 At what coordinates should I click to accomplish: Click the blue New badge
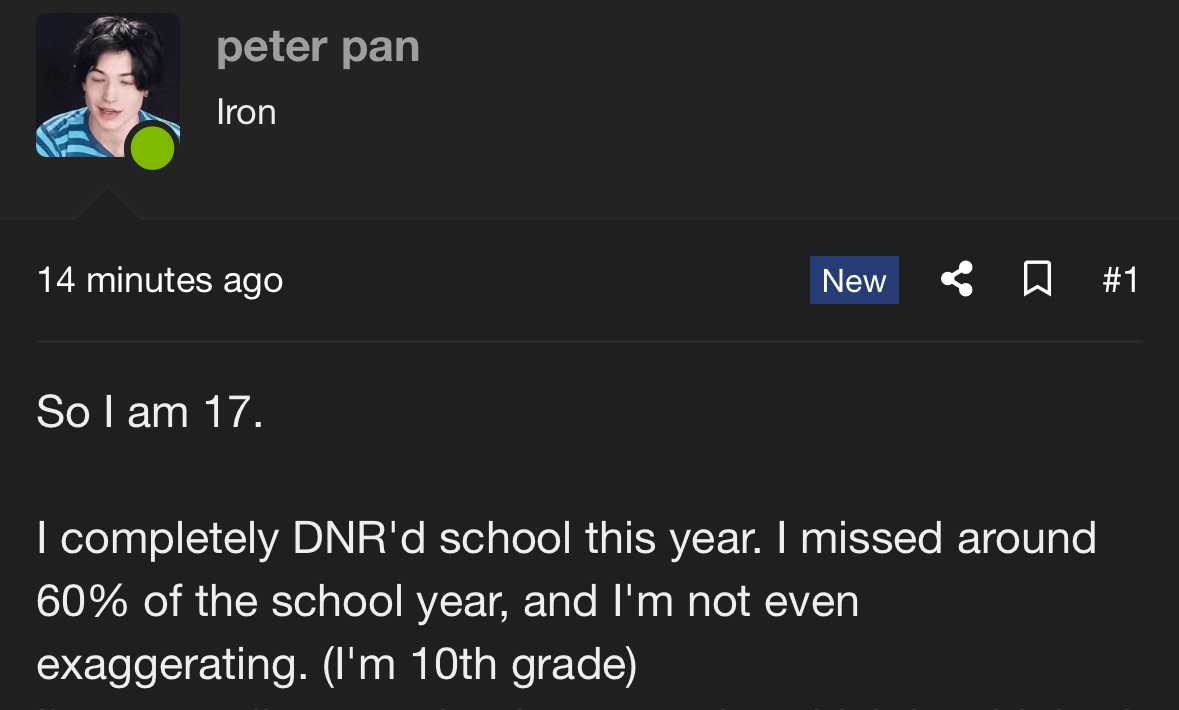point(854,280)
